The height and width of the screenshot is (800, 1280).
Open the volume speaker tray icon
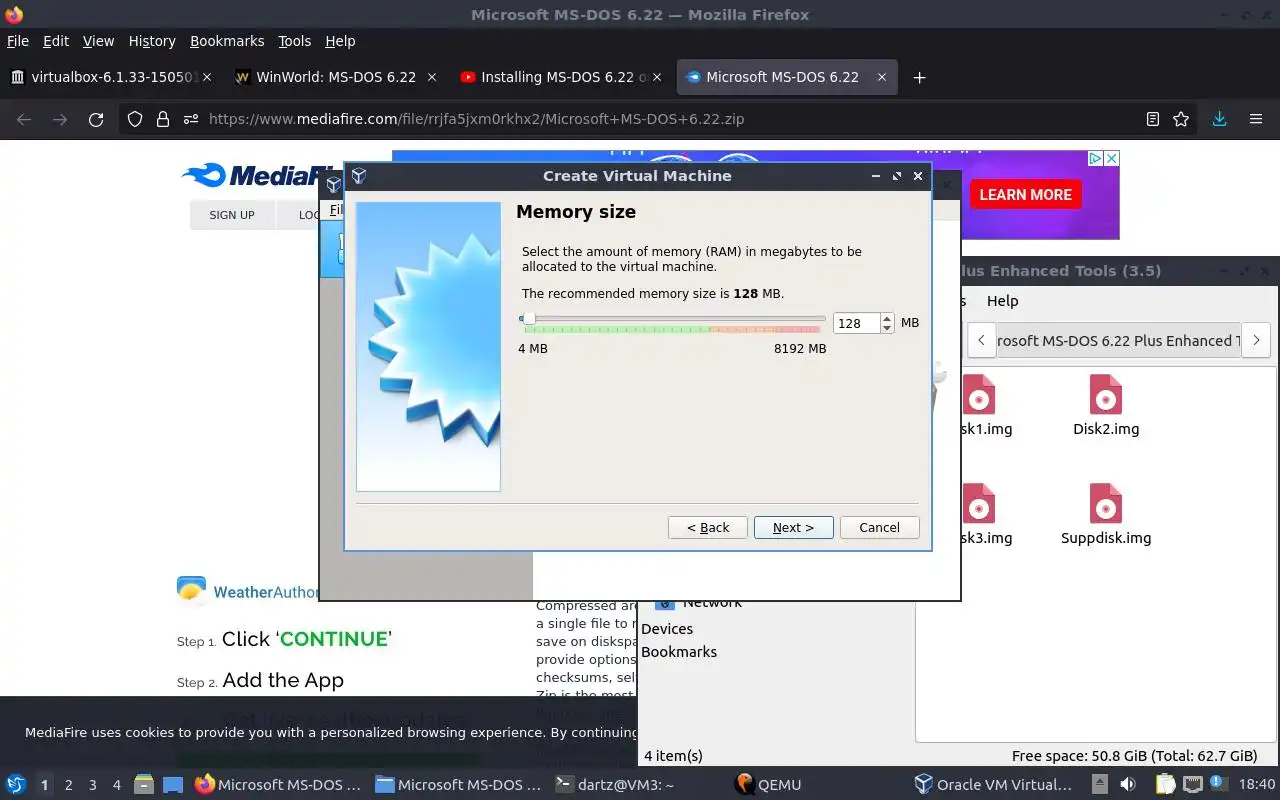click(x=1128, y=784)
